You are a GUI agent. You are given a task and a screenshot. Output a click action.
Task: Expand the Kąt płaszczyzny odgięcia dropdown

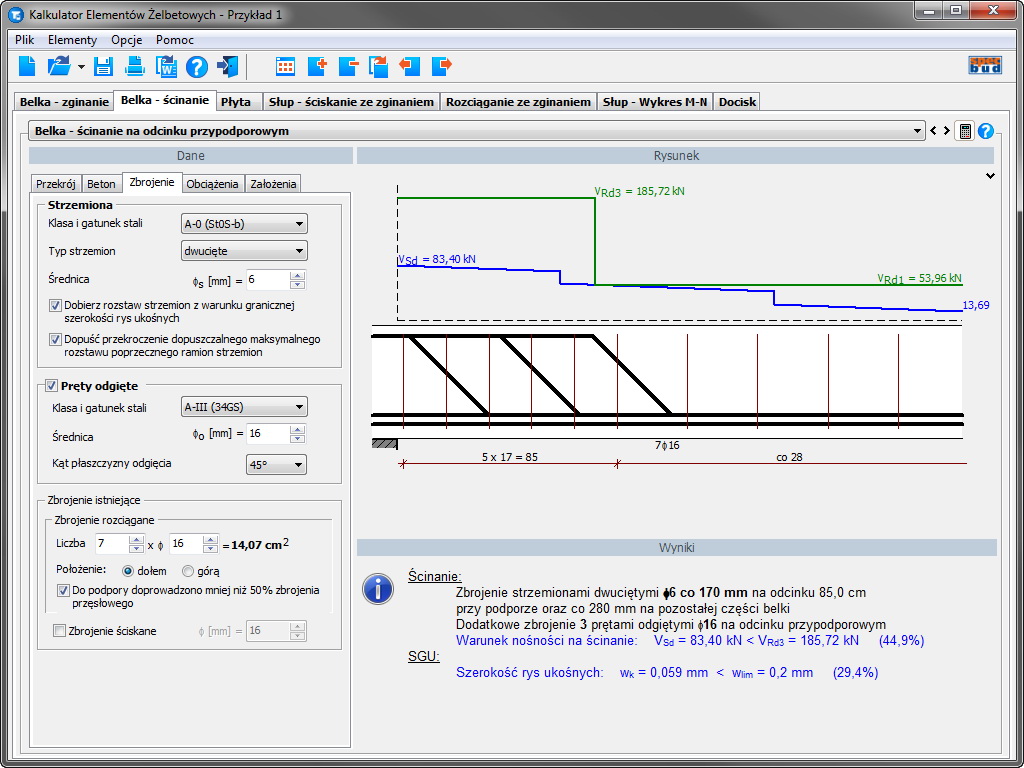276,464
